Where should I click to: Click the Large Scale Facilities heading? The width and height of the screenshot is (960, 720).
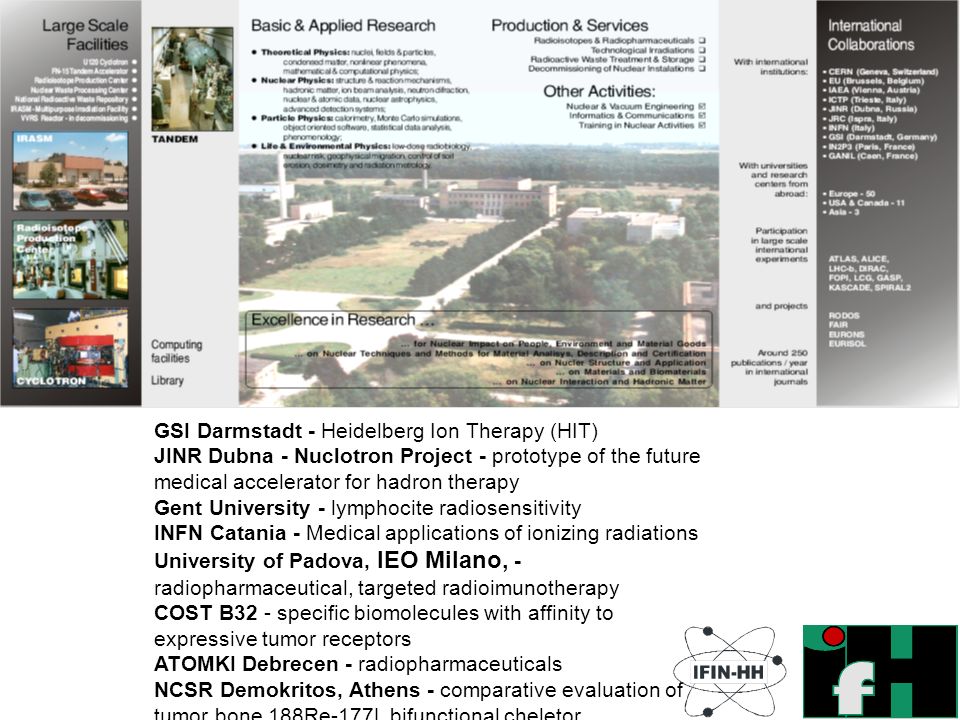coord(85,35)
